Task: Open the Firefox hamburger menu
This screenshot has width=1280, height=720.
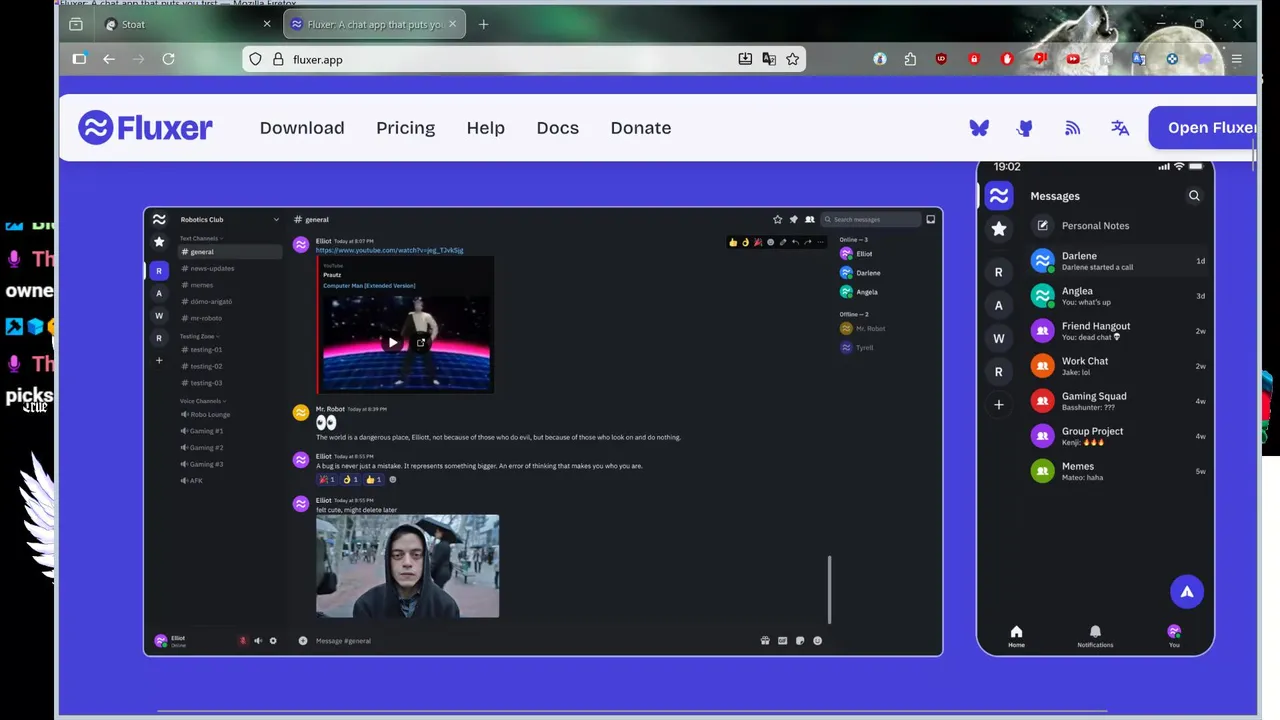Action: 1237,59
